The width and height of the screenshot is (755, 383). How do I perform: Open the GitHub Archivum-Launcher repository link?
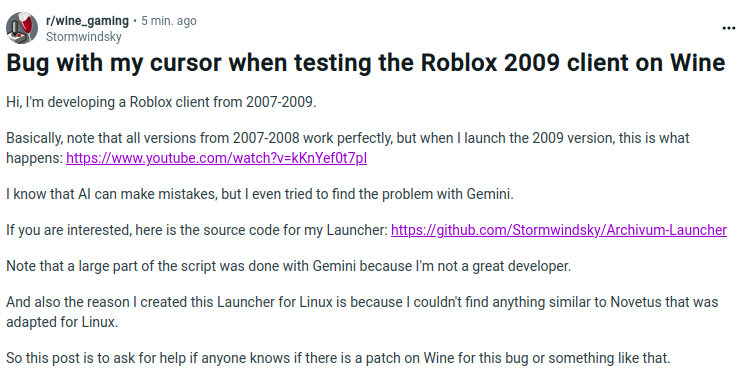tap(559, 230)
